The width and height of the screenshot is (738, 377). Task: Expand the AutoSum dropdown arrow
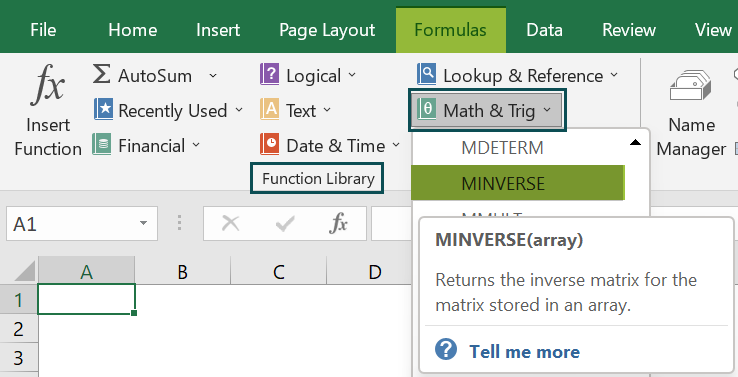[x=213, y=75]
